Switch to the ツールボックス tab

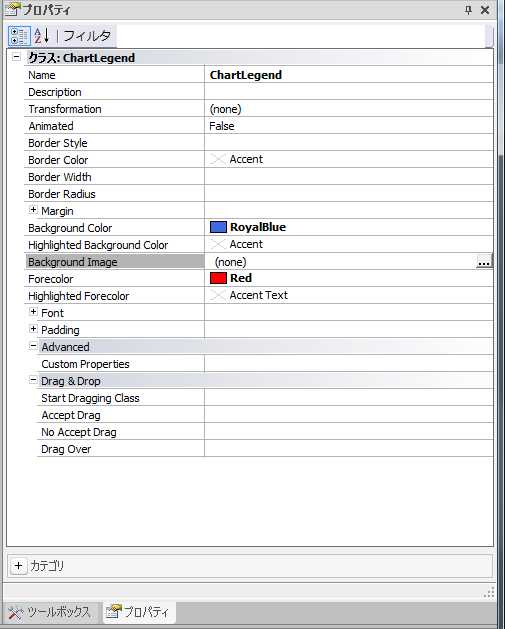(51, 612)
